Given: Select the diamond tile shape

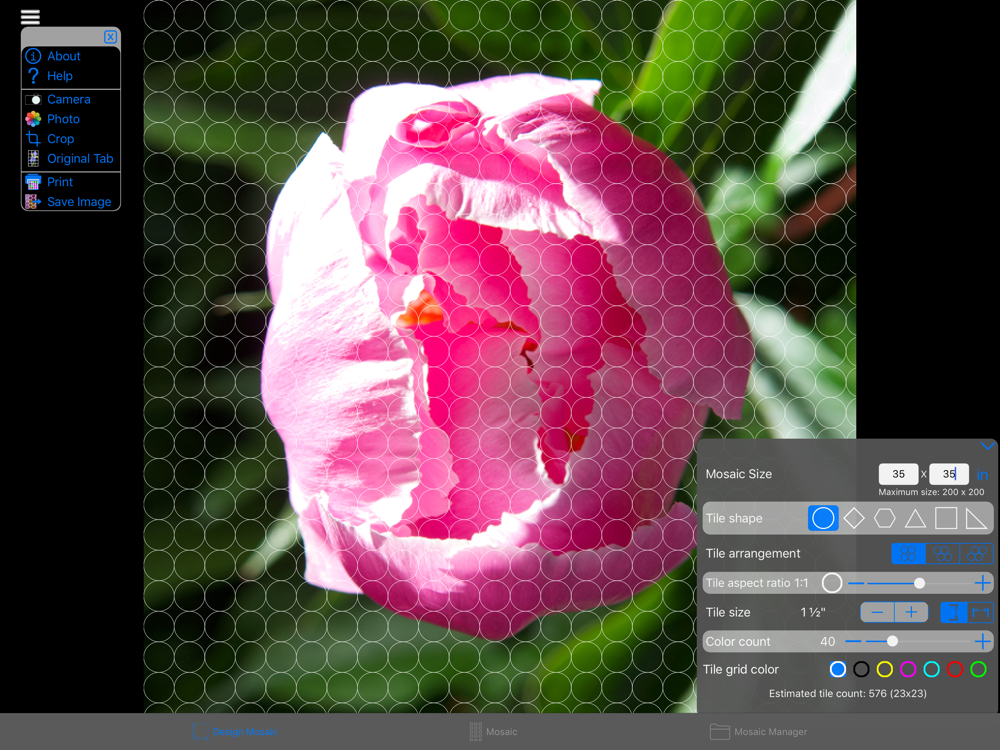Looking at the screenshot, I should pos(854,518).
